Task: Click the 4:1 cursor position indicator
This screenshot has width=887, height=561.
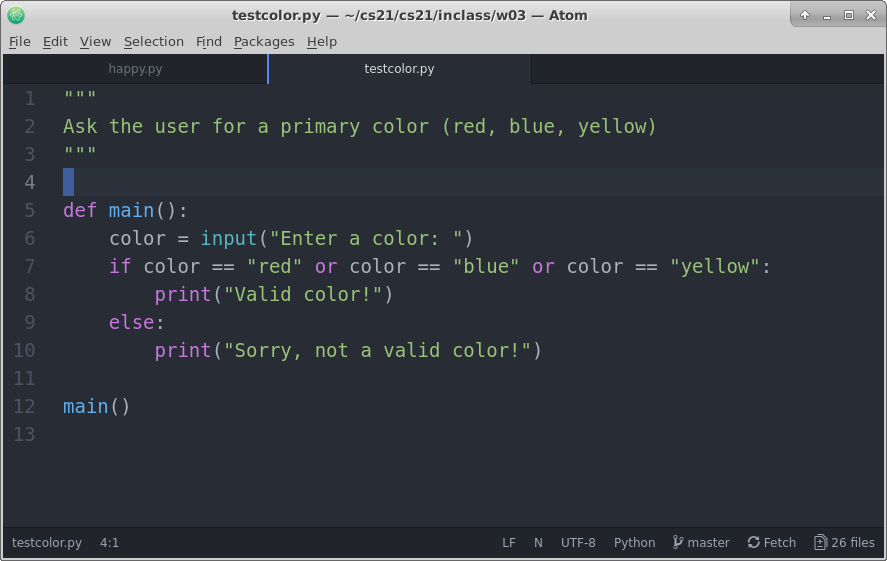Action: (x=109, y=542)
